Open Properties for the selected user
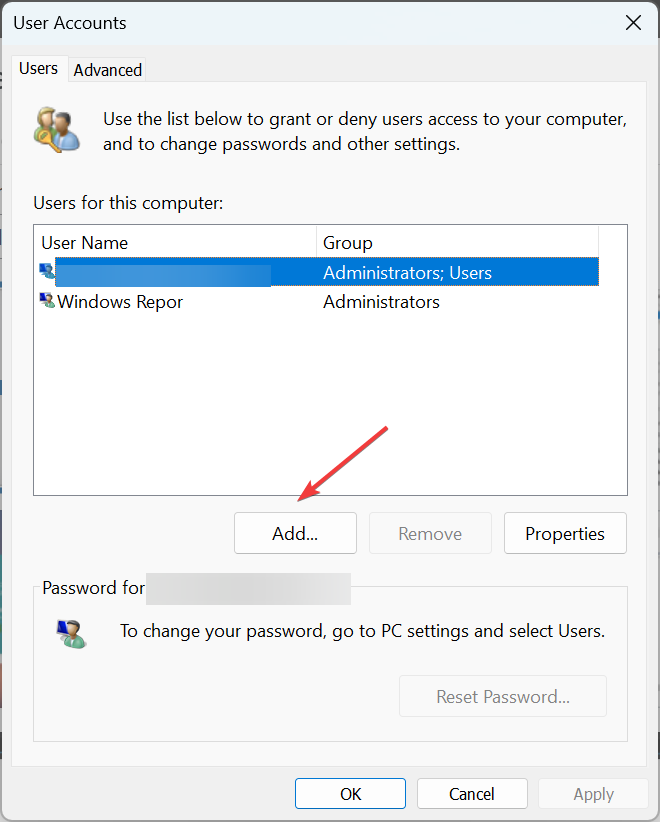Image resolution: width=660 pixels, height=822 pixels. [565, 533]
